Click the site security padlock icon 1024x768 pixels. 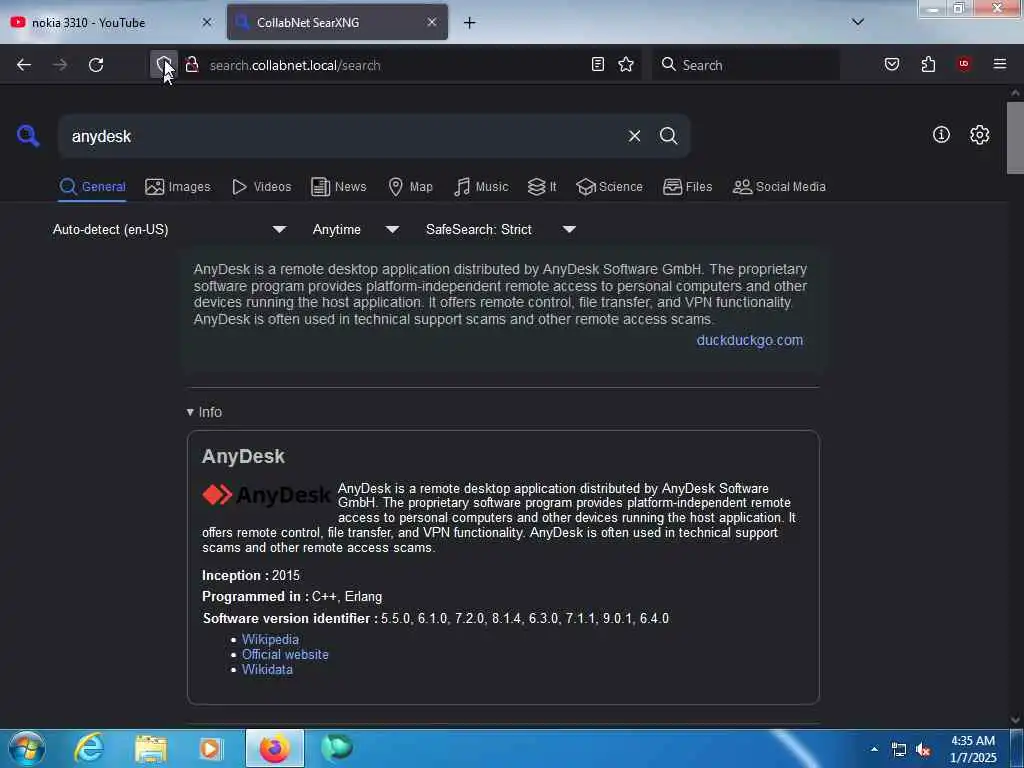pyautogui.click(x=191, y=65)
